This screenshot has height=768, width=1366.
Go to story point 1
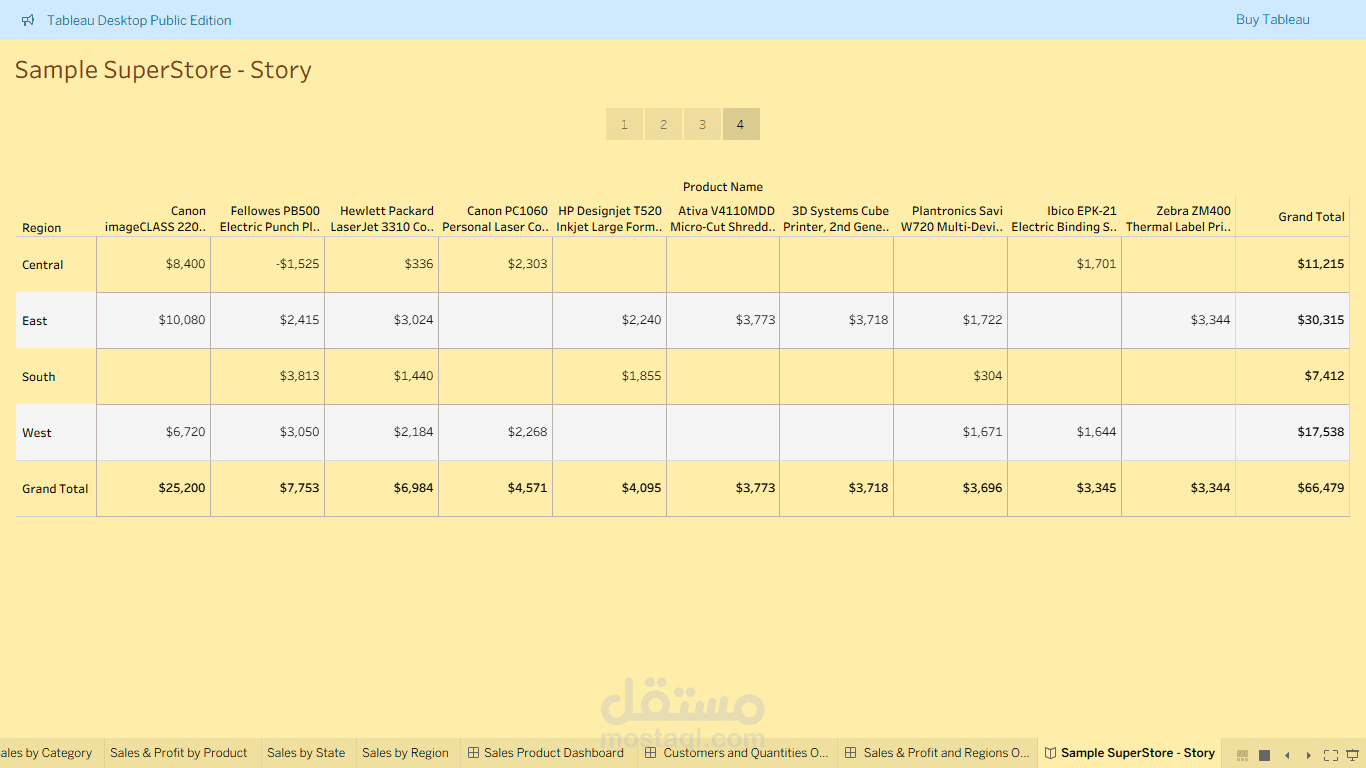click(x=624, y=124)
